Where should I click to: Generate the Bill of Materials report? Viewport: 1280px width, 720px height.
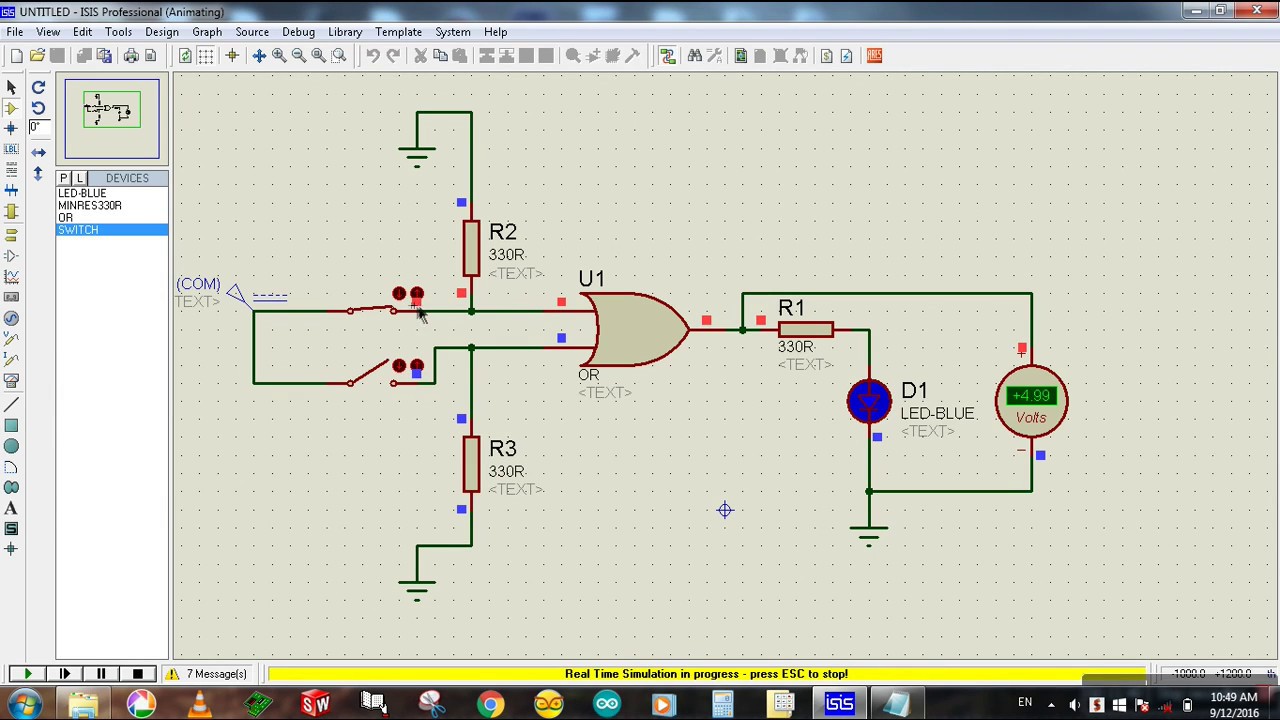pos(827,56)
